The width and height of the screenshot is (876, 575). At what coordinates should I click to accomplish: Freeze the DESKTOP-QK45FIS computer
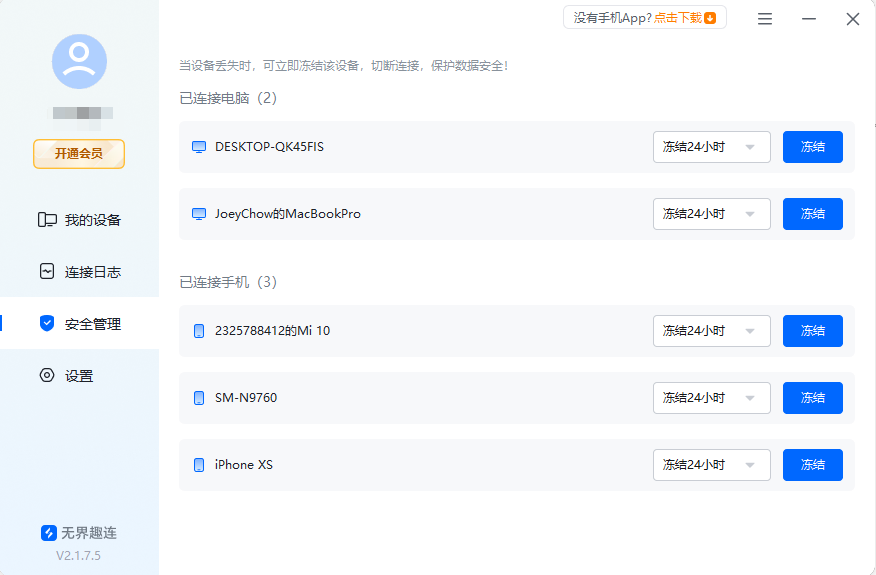pyautogui.click(x=812, y=147)
